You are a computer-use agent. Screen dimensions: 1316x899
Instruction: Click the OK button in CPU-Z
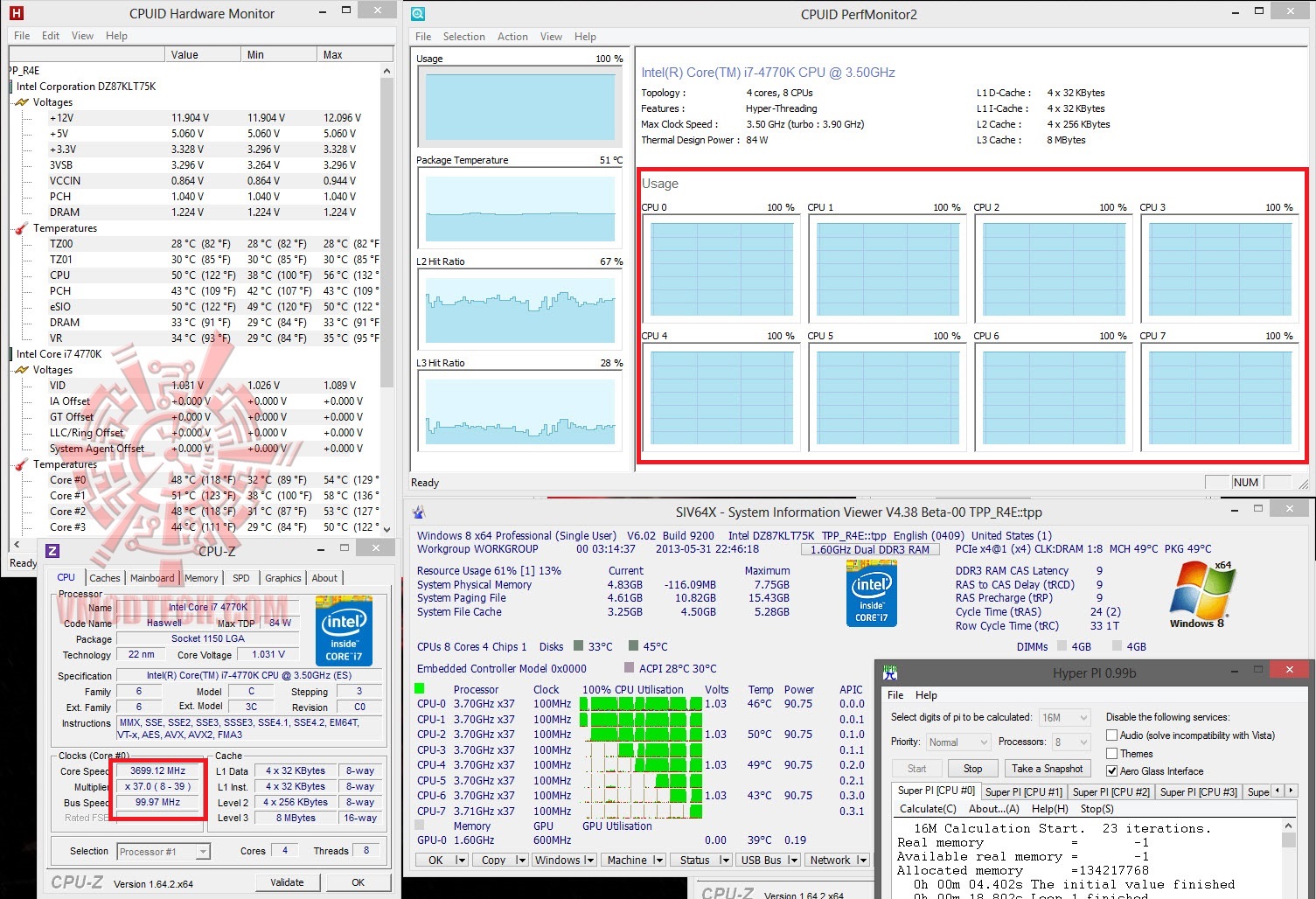(x=359, y=882)
